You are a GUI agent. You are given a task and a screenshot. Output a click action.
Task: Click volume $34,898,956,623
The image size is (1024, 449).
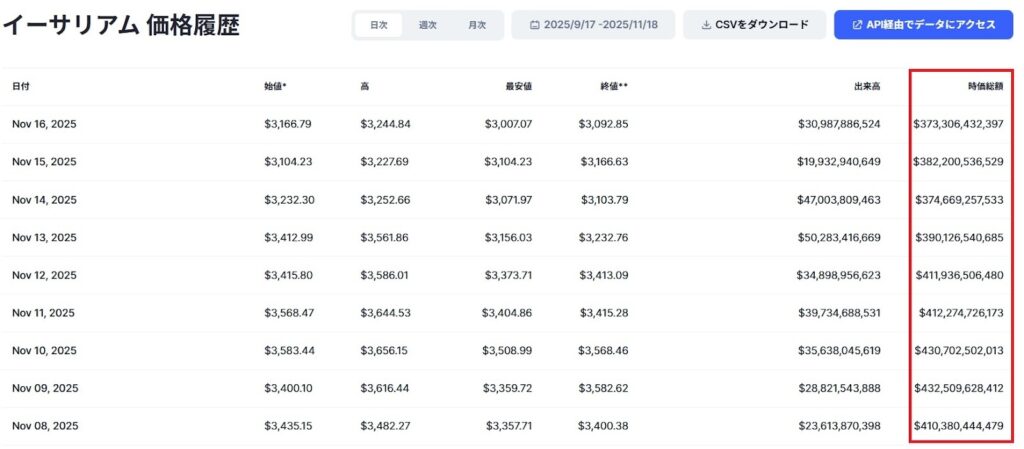coord(839,275)
